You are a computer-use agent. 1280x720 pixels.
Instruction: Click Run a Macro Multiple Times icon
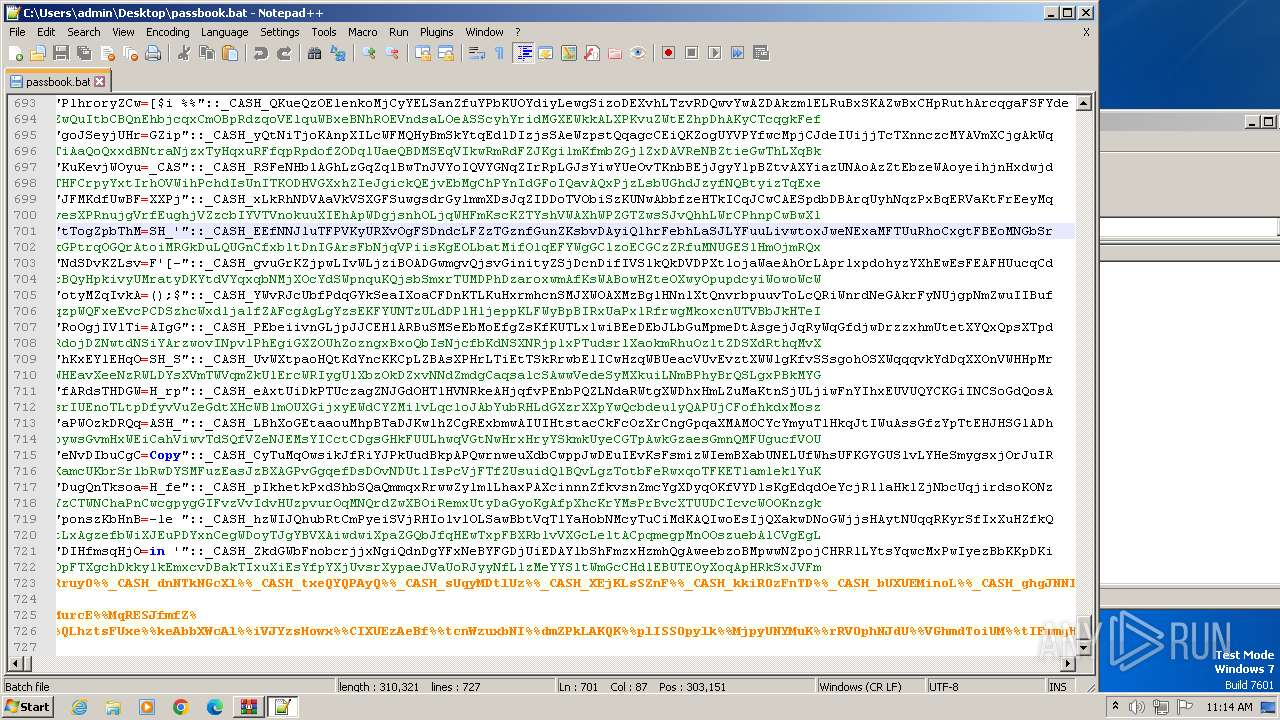pos(737,53)
